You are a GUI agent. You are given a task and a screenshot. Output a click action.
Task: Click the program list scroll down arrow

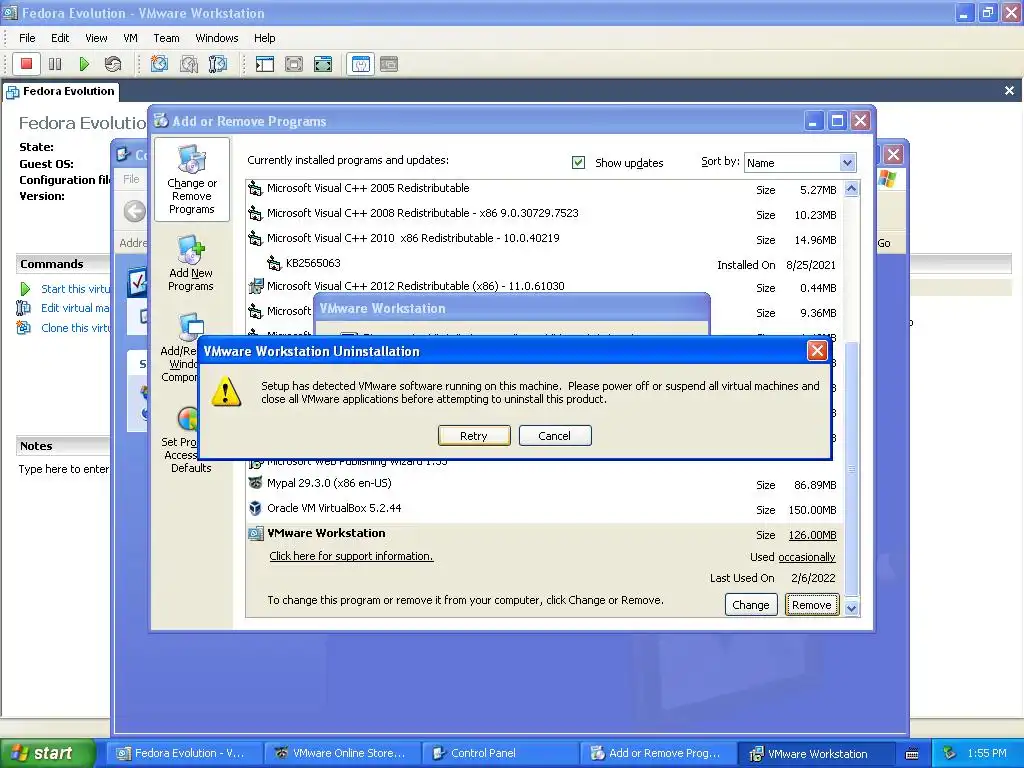coord(852,608)
